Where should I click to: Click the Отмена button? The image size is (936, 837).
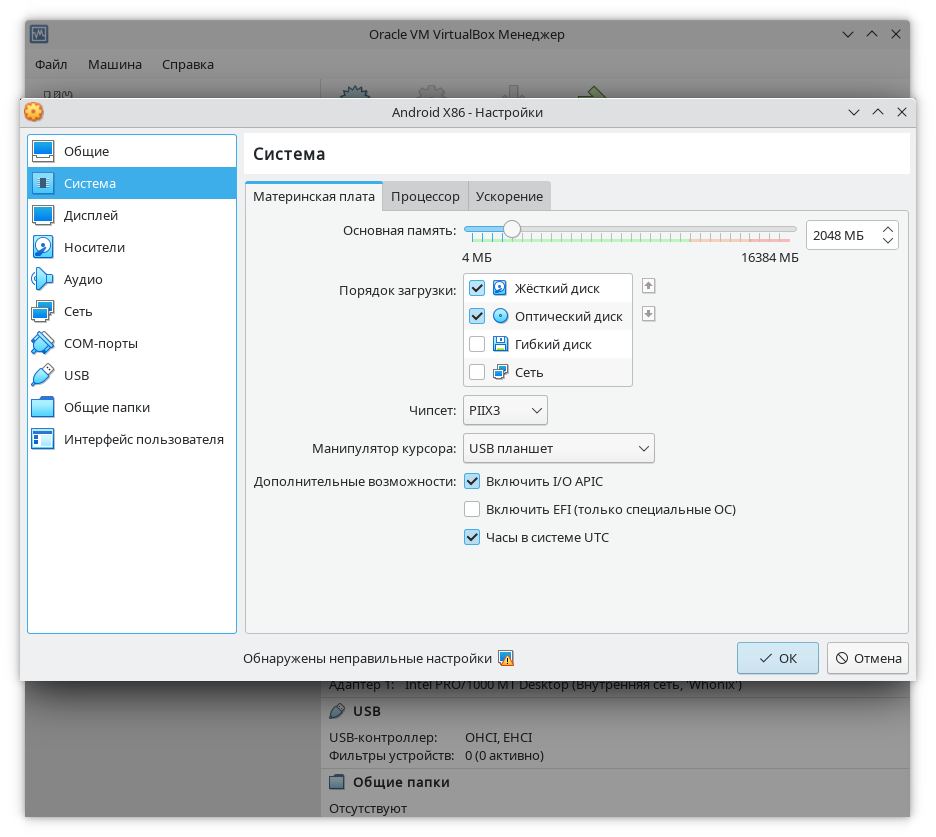pos(868,658)
